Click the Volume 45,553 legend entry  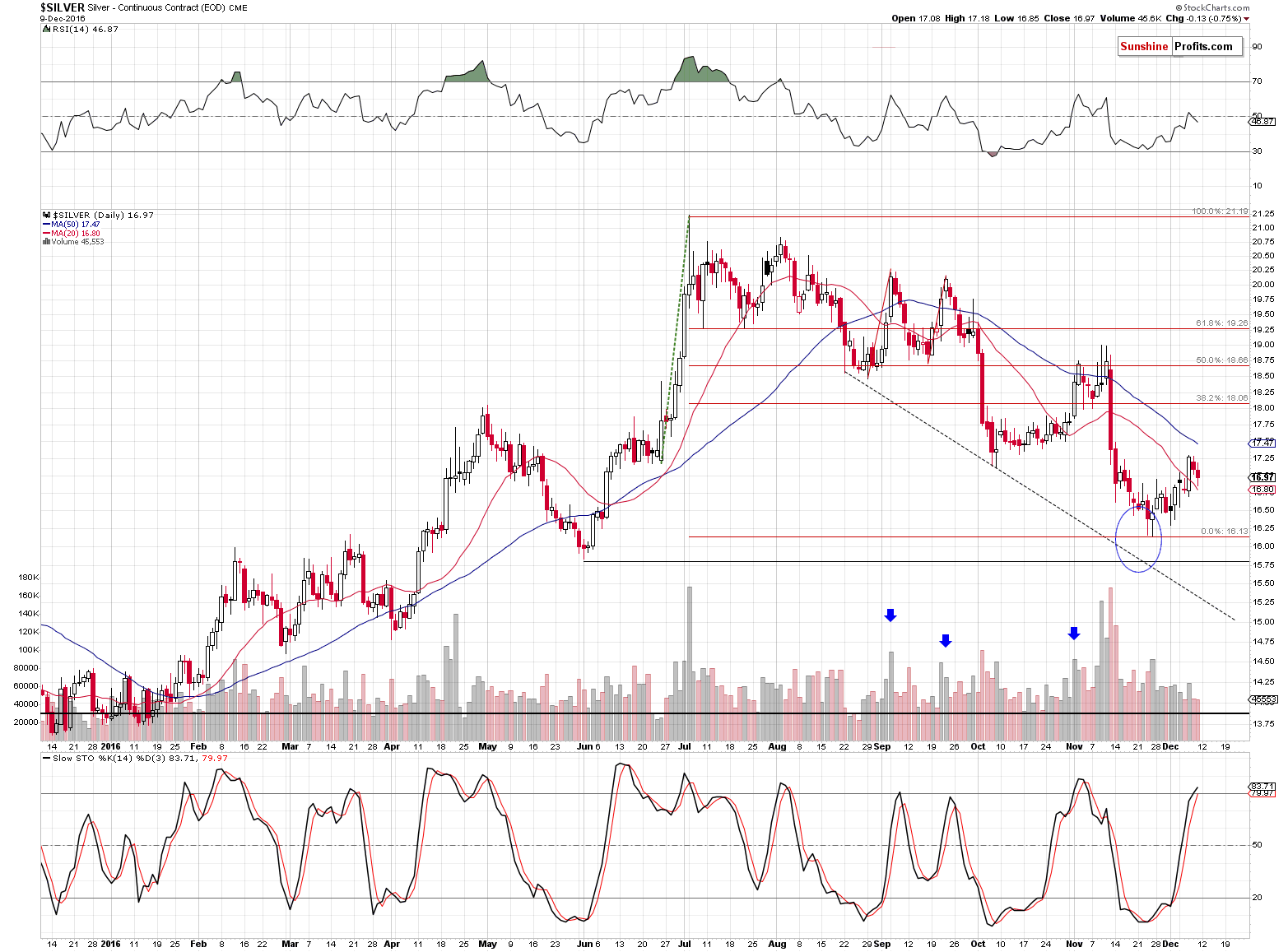pyautogui.click(x=77, y=242)
